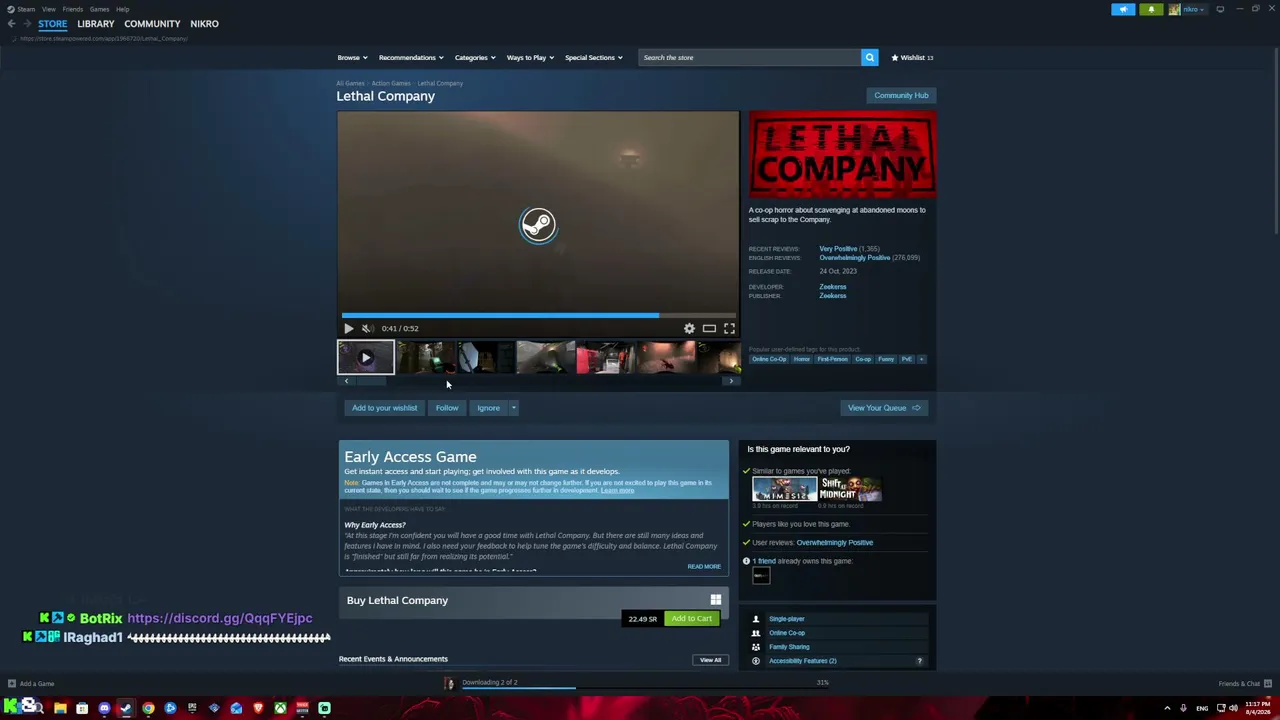Open the notifications bell icon
1280x720 pixels.
click(x=1151, y=9)
